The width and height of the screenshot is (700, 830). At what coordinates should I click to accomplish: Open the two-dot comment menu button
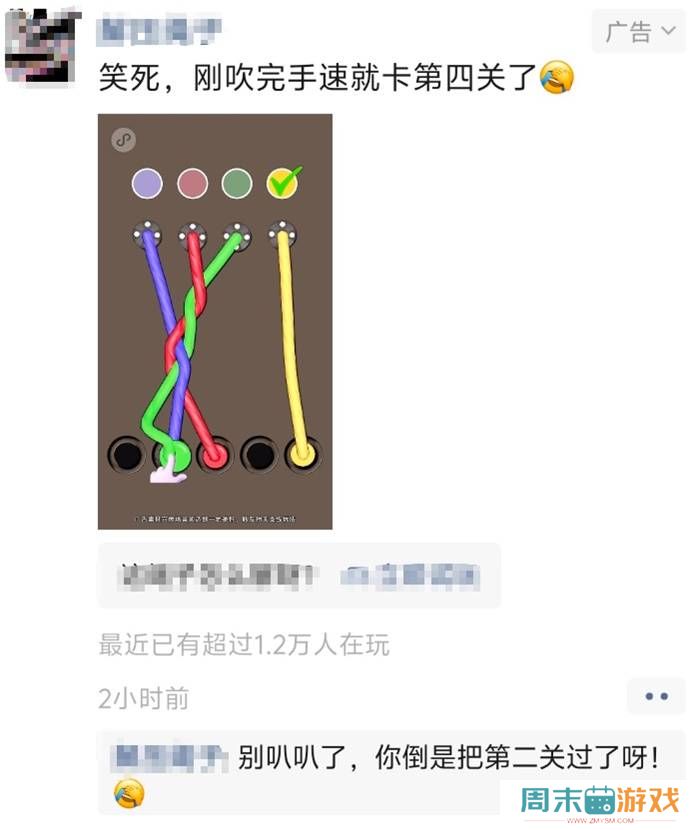pyautogui.click(x=657, y=696)
